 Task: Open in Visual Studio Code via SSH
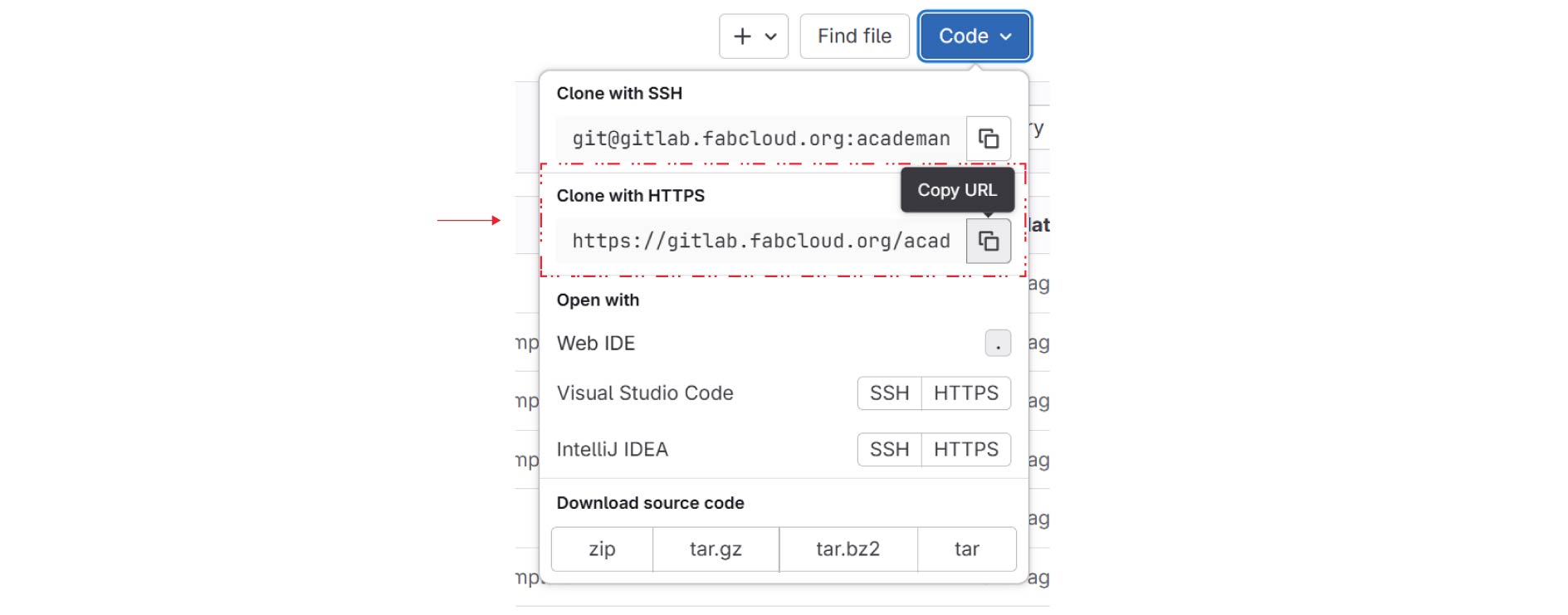(889, 393)
